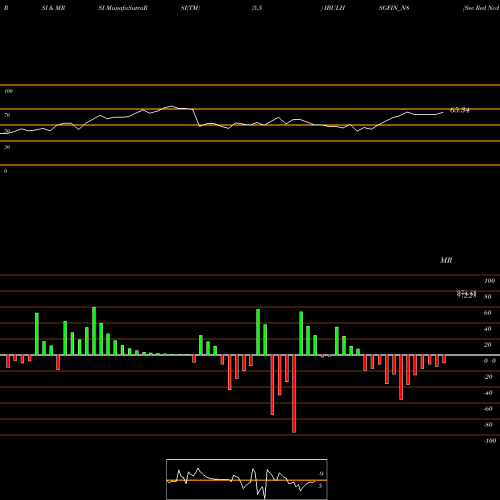
Task: Click the -80 label on MR axis
Action: pos(488,425)
